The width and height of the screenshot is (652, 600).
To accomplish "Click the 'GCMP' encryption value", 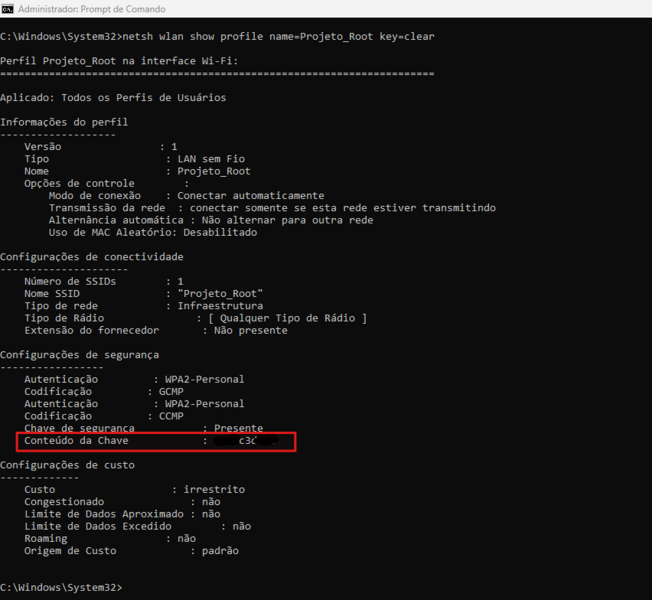I will pyautogui.click(x=171, y=392).
